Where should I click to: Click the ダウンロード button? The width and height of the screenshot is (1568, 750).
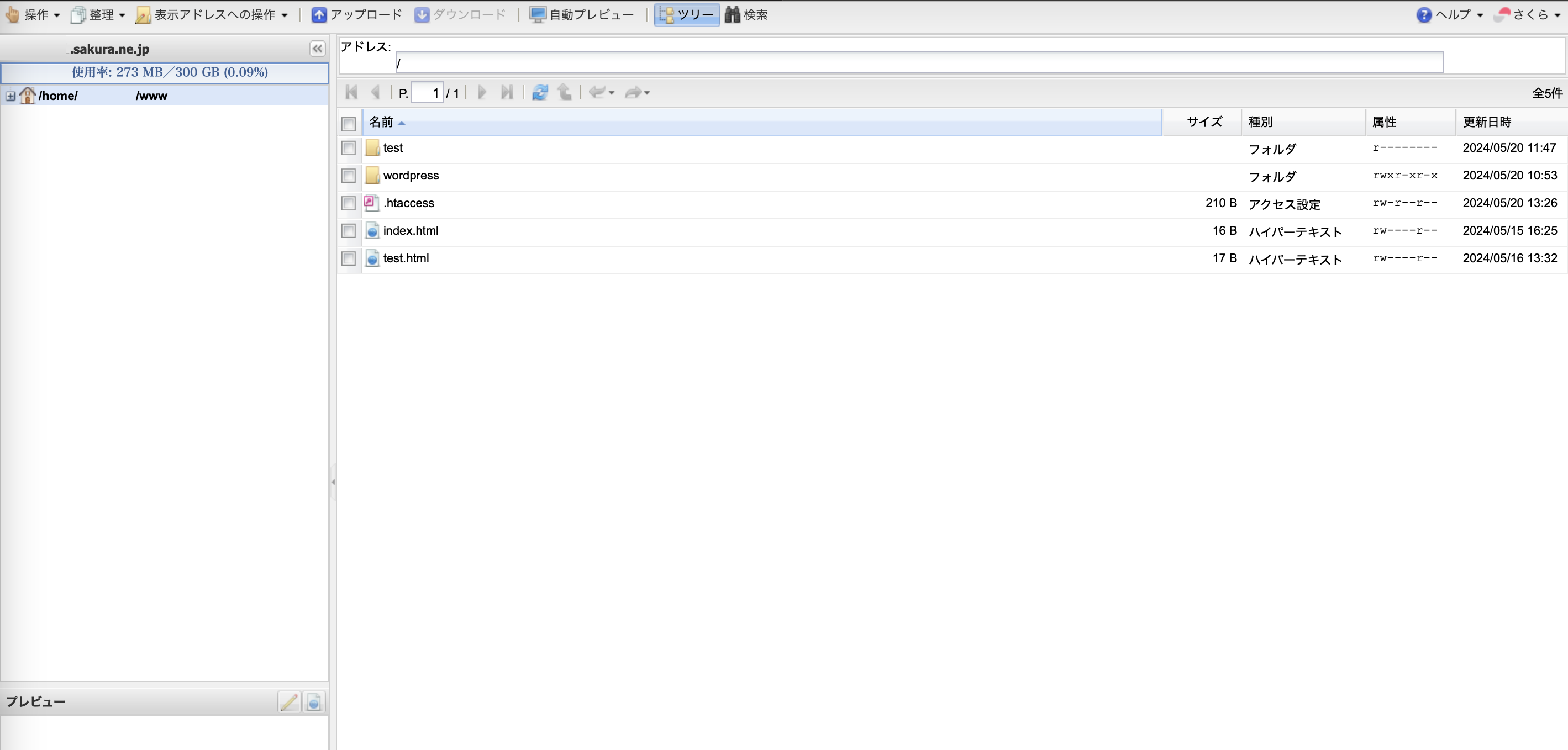coord(460,14)
